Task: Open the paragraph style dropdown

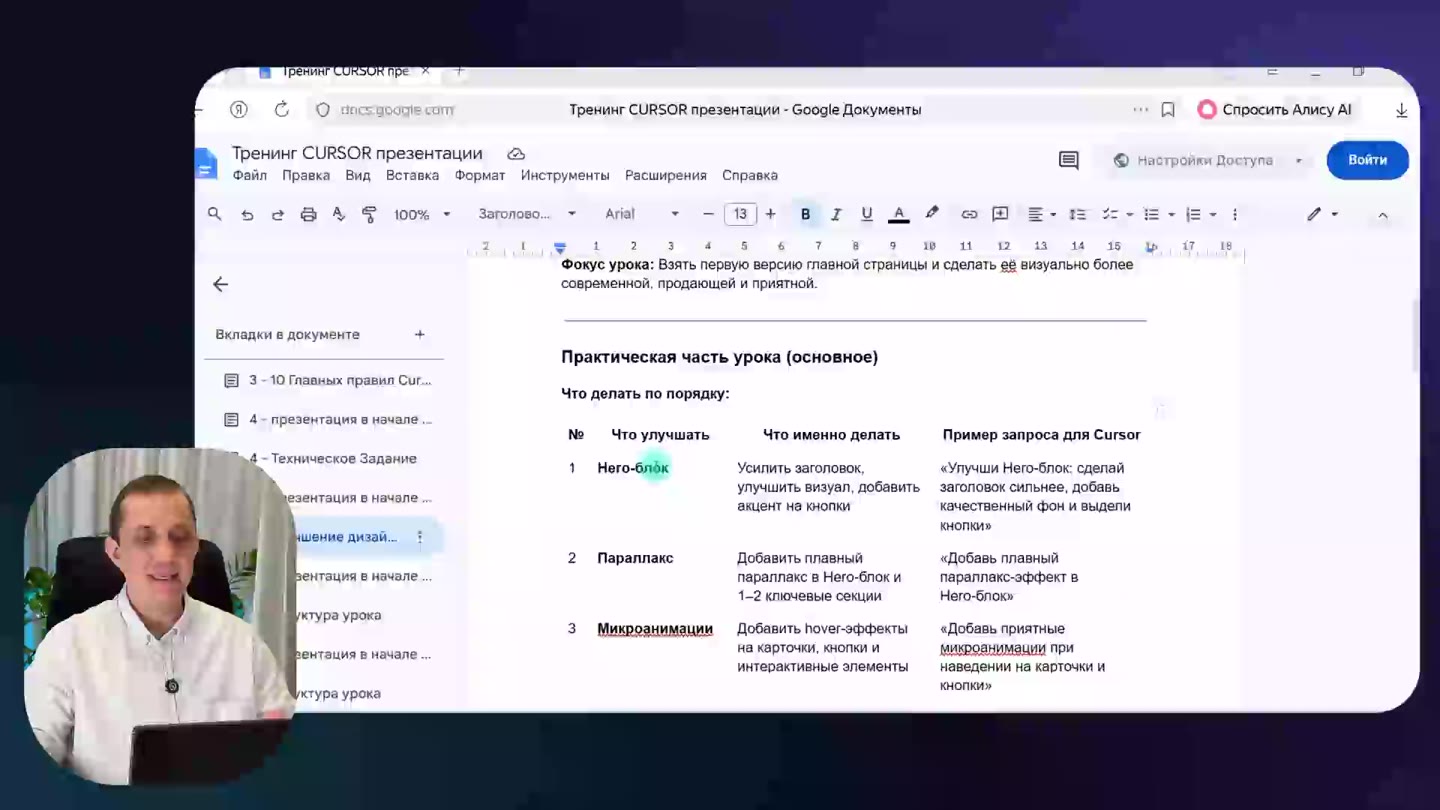Action: (x=527, y=214)
